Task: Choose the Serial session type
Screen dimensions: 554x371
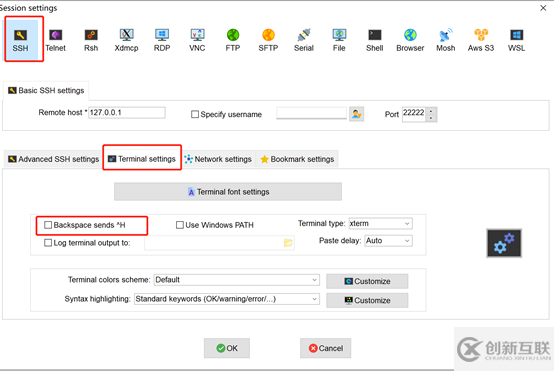Action: tap(304, 40)
